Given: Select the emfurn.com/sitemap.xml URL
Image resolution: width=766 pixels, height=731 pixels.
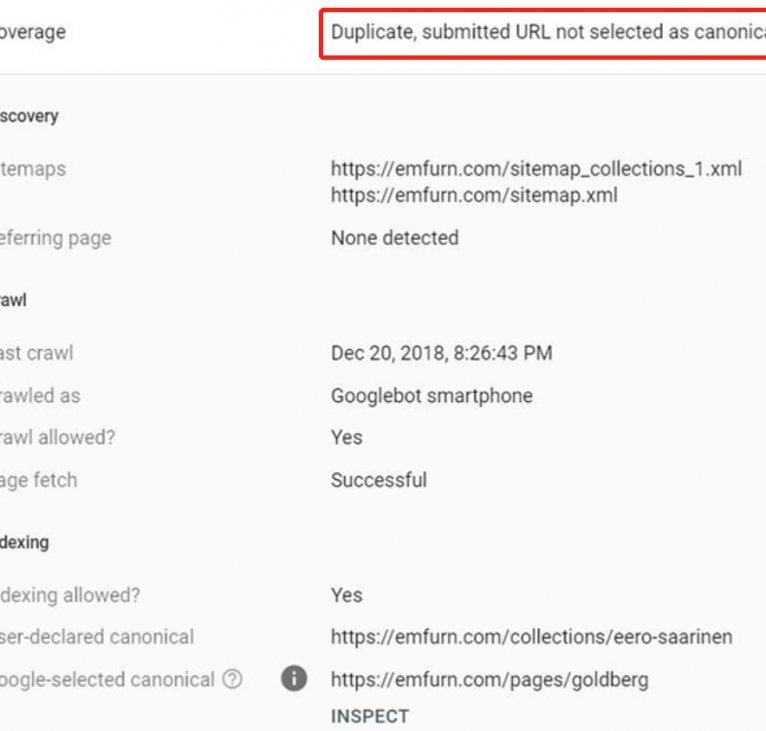Looking at the screenshot, I should [474, 195].
